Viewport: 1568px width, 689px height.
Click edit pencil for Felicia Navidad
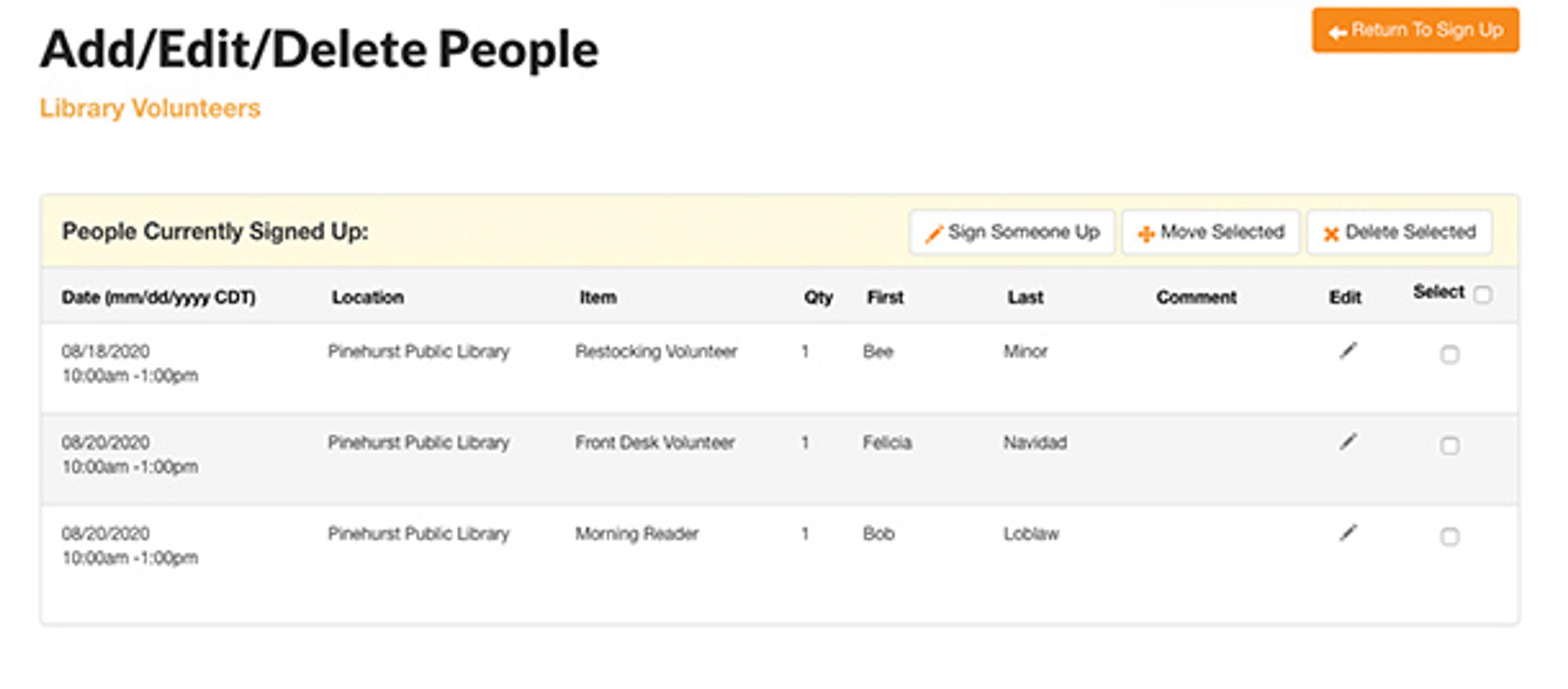tap(1347, 442)
